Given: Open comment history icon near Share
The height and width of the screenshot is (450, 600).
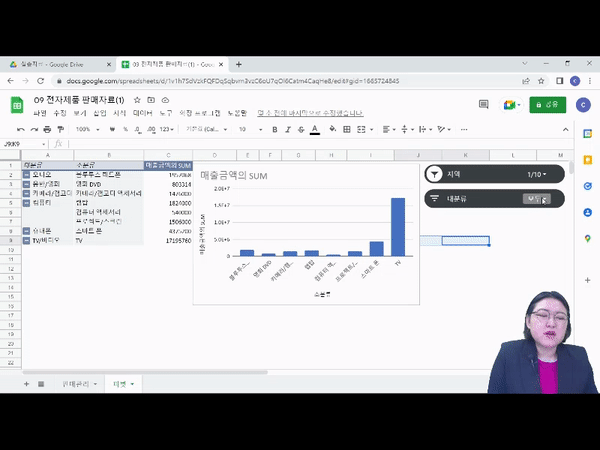Looking at the screenshot, I should pyautogui.click(x=484, y=105).
